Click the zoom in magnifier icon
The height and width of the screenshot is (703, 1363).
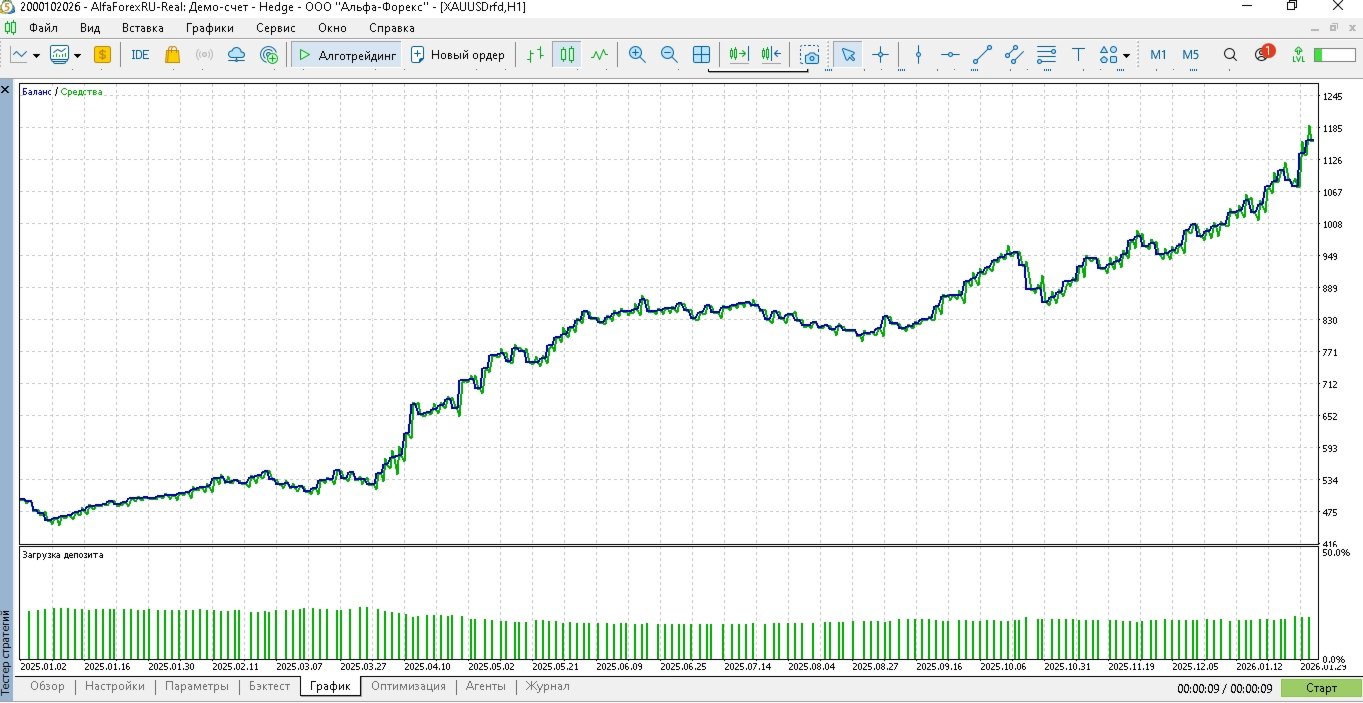pyautogui.click(x=637, y=54)
